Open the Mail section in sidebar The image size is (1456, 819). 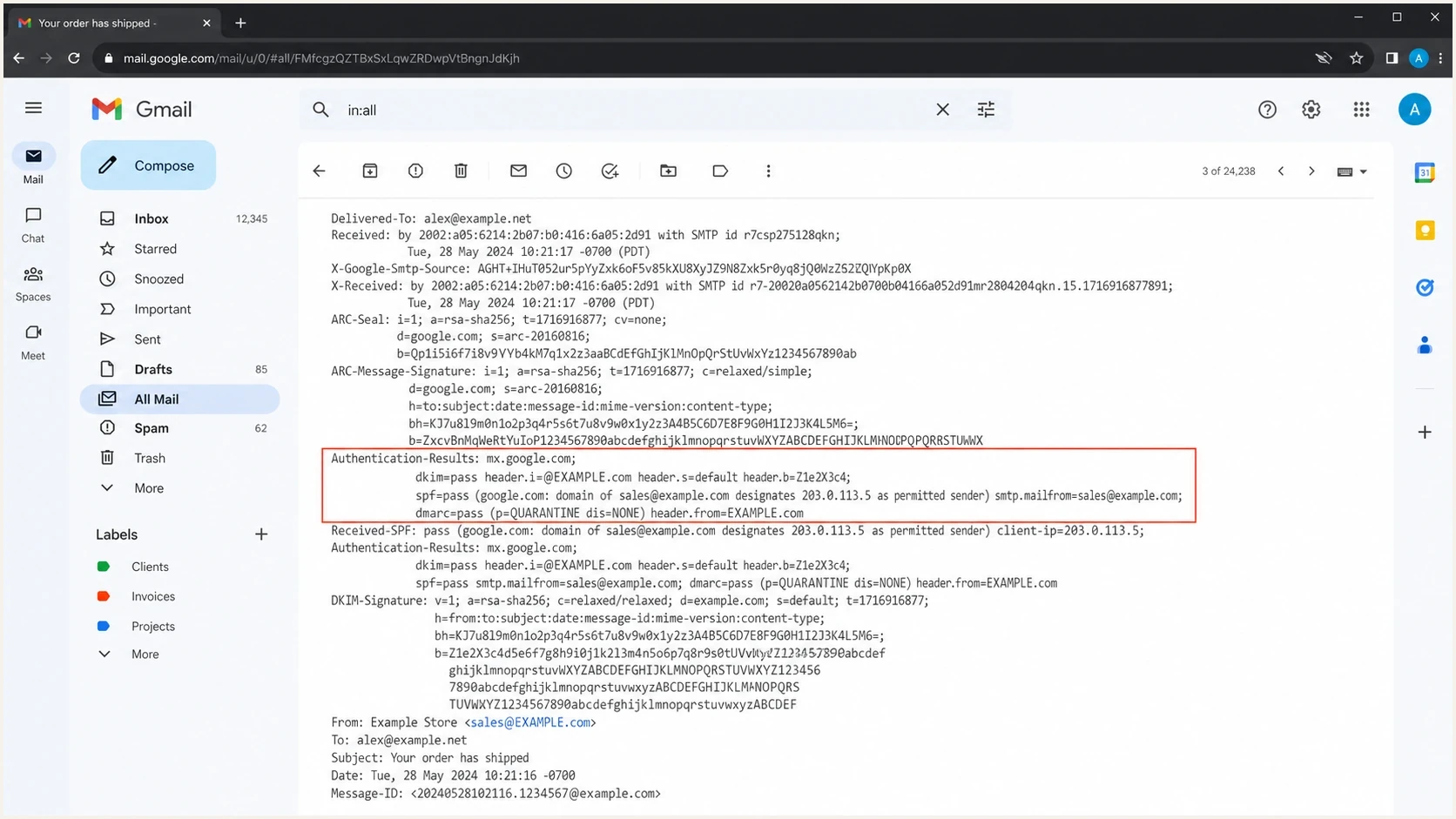[33, 164]
